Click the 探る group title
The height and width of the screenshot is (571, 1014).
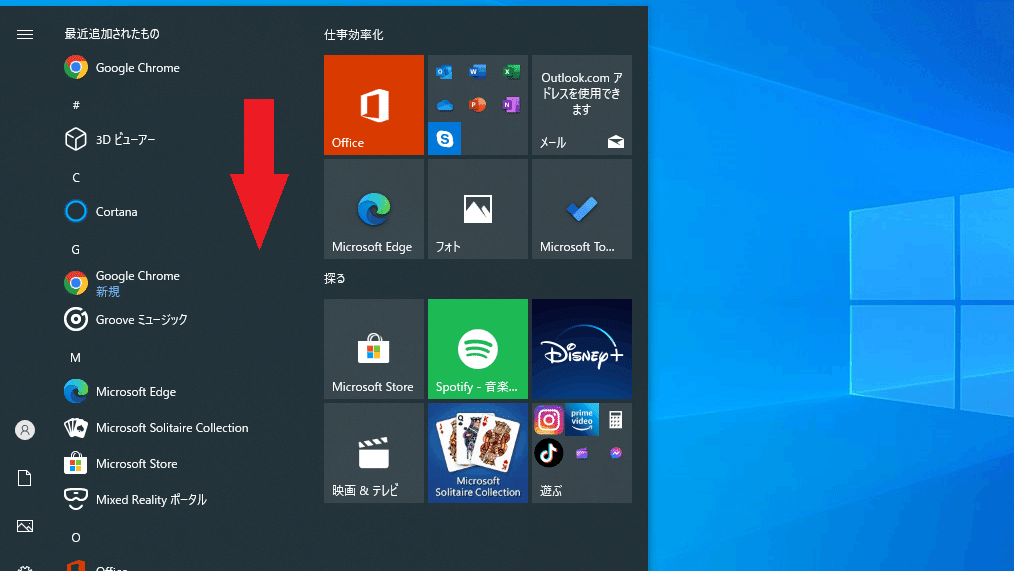pos(335,278)
